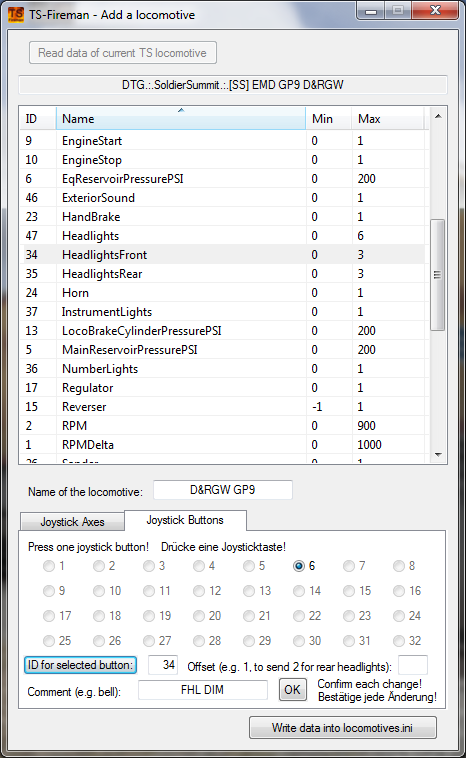The width and height of the screenshot is (466, 758).
Task: Click the empty Offset input field
Action: [413, 665]
